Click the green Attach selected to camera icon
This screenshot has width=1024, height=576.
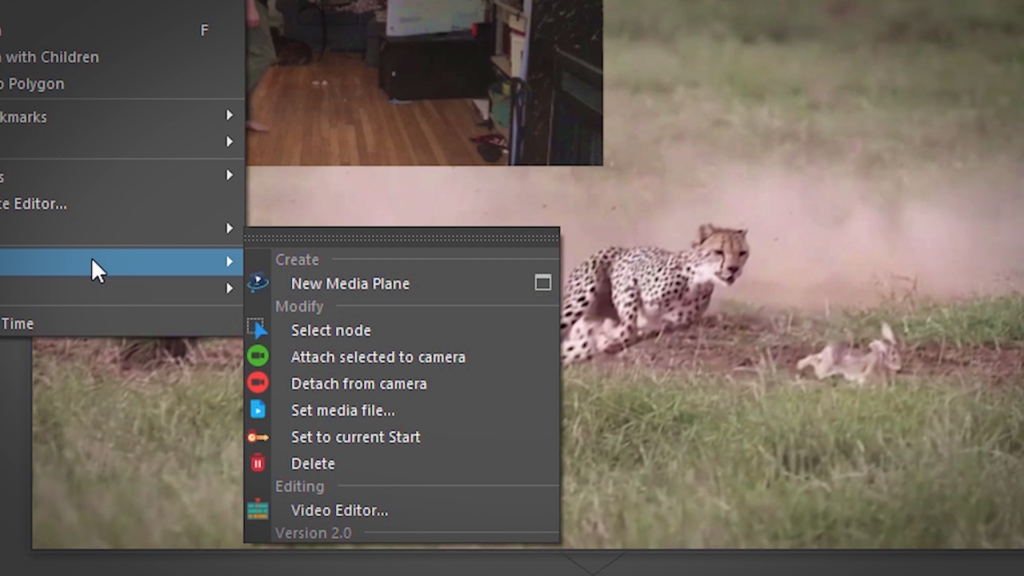258,356
